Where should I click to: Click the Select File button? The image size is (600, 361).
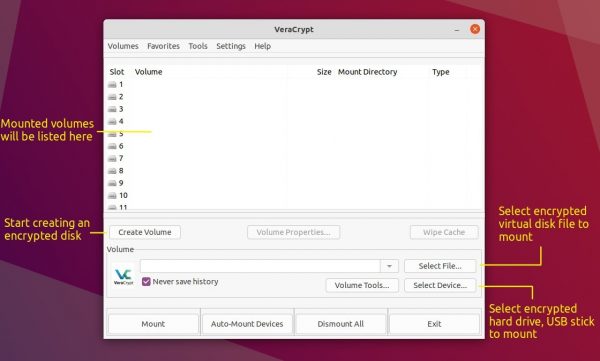coord(440,266)
